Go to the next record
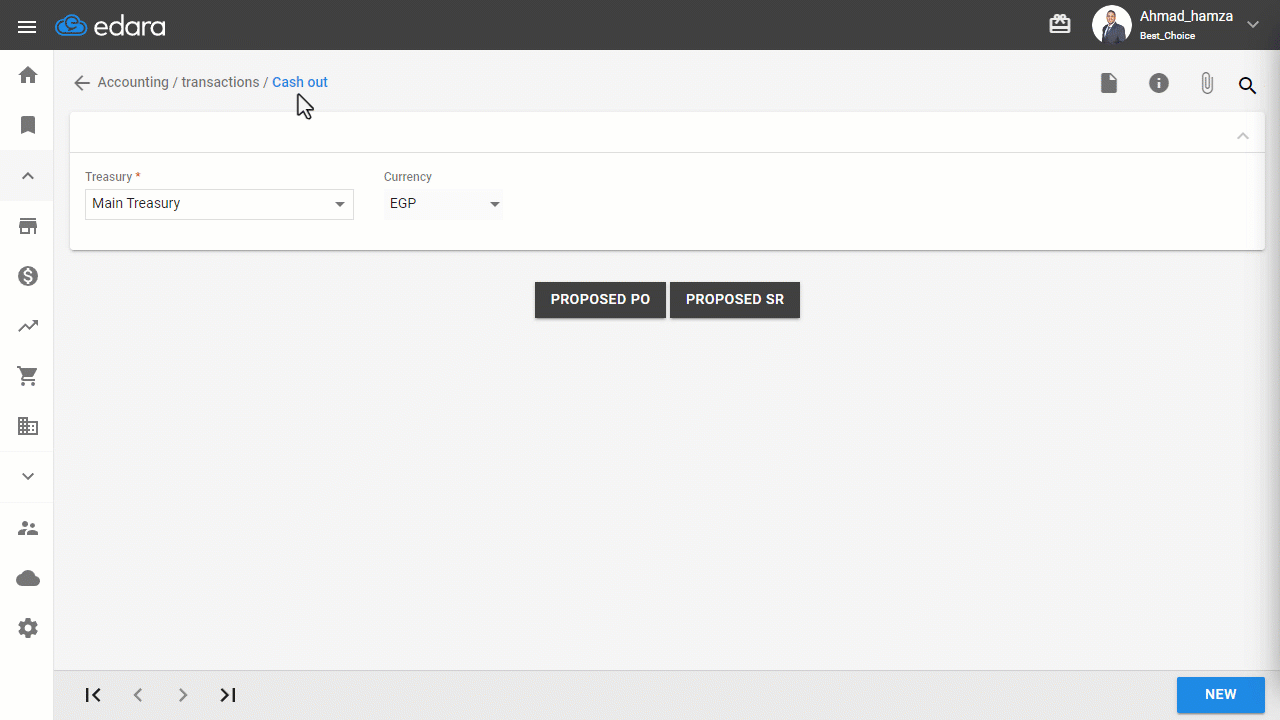 (183, 695)
